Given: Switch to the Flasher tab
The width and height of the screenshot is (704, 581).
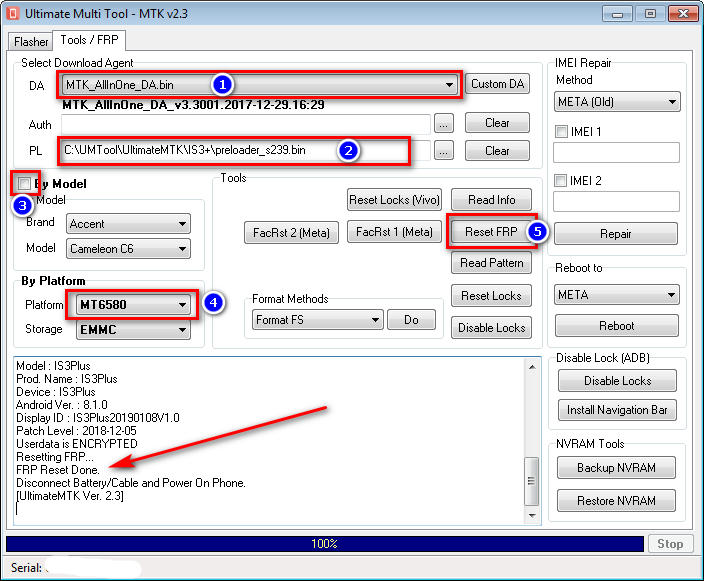Looking at the screenshot, I should click(31, 42).
